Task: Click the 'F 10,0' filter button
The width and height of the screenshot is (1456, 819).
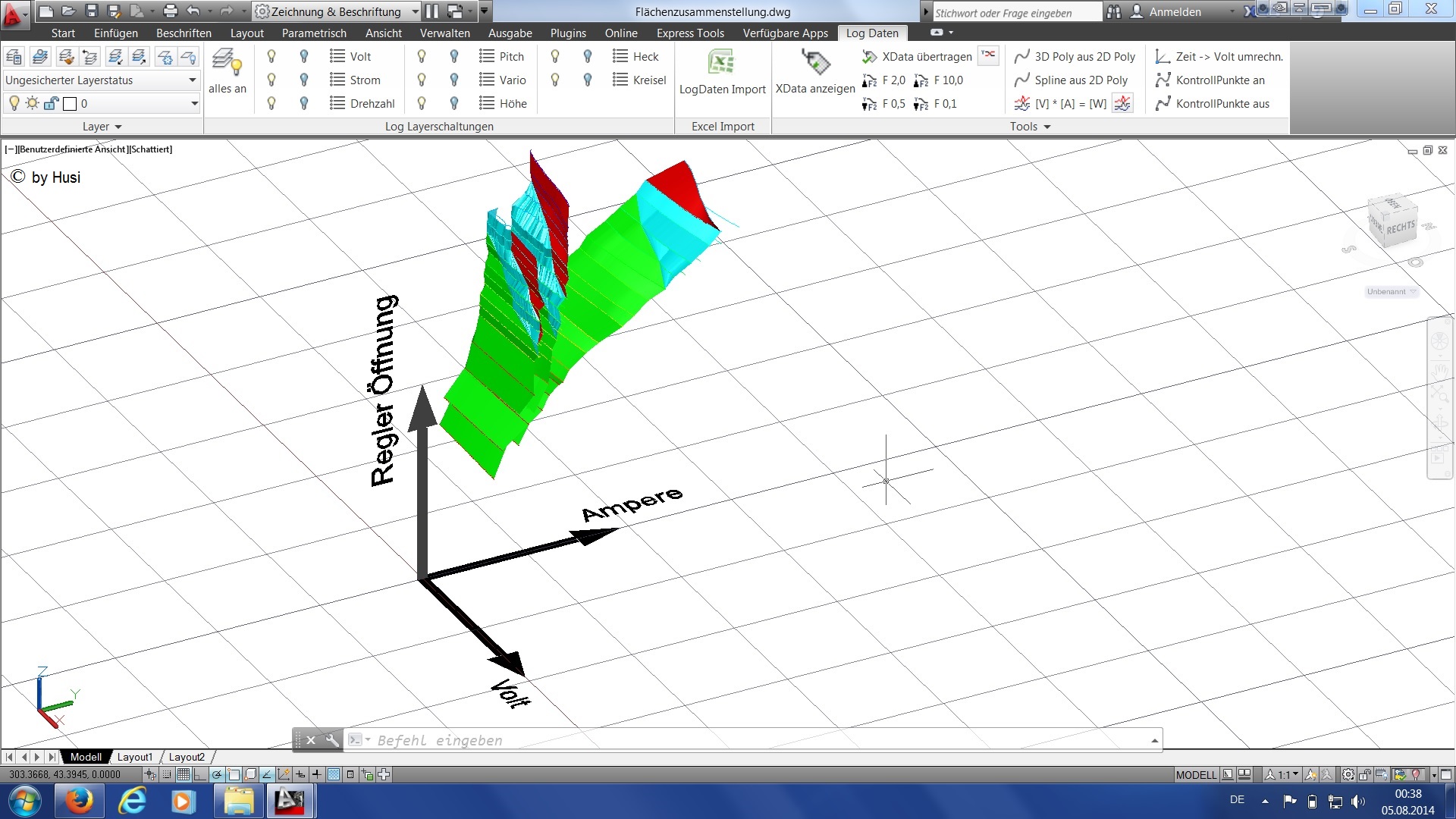Action: (939, 80)
